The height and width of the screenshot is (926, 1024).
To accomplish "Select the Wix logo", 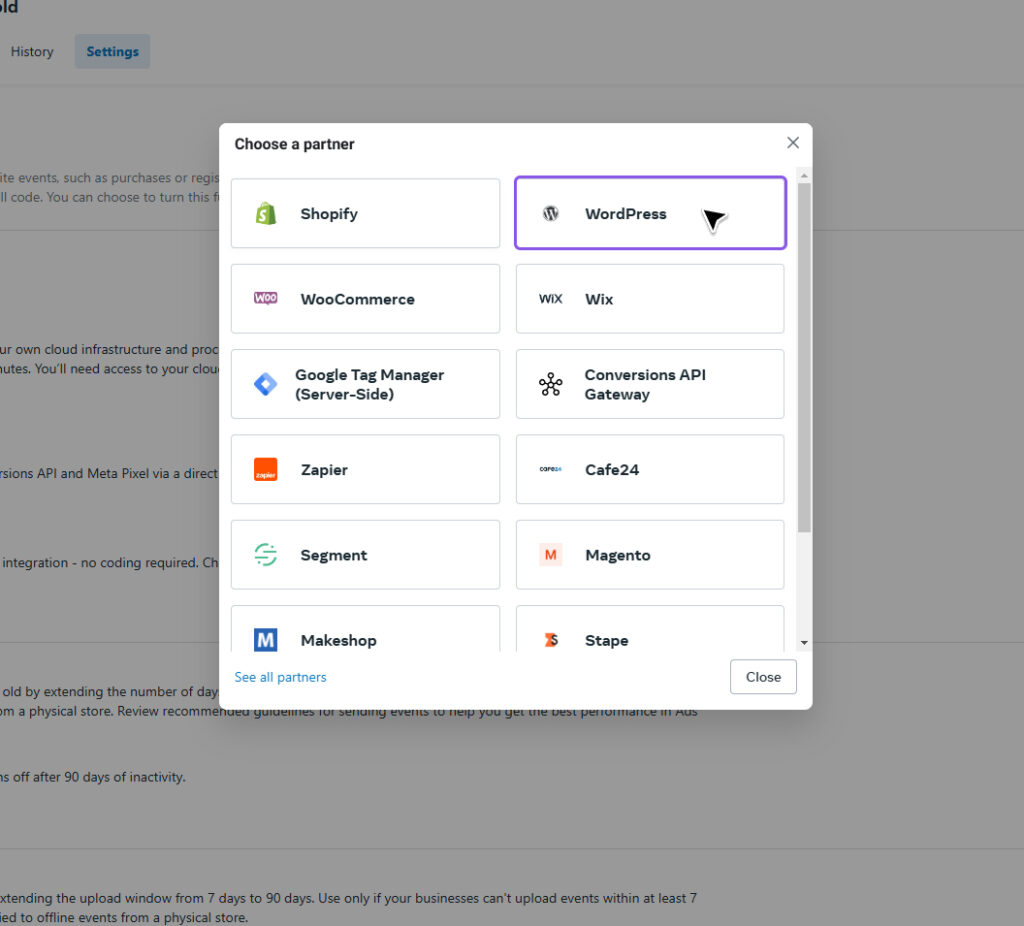I will pos(548,298).
